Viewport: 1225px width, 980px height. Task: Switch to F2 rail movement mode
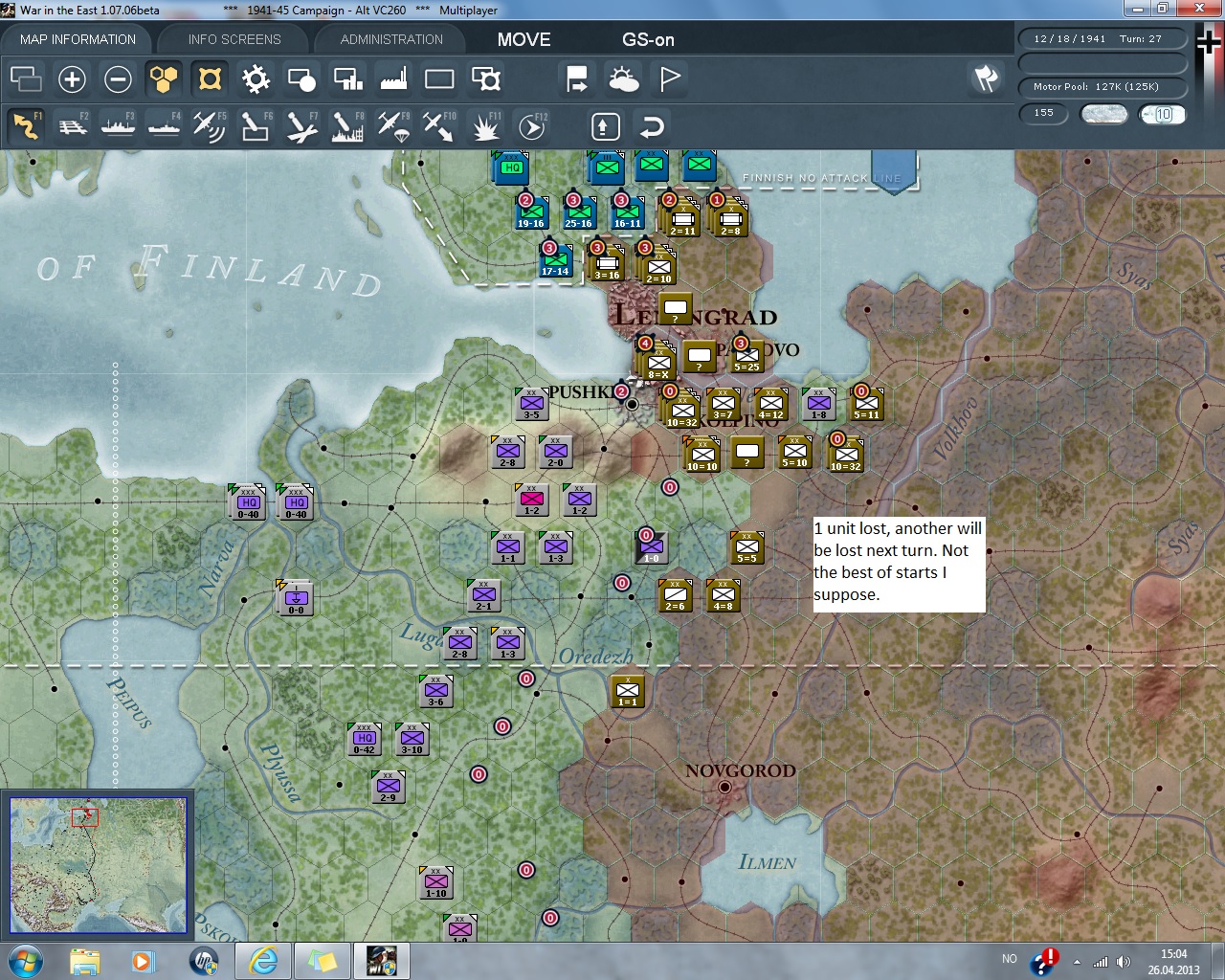[72, 126]
